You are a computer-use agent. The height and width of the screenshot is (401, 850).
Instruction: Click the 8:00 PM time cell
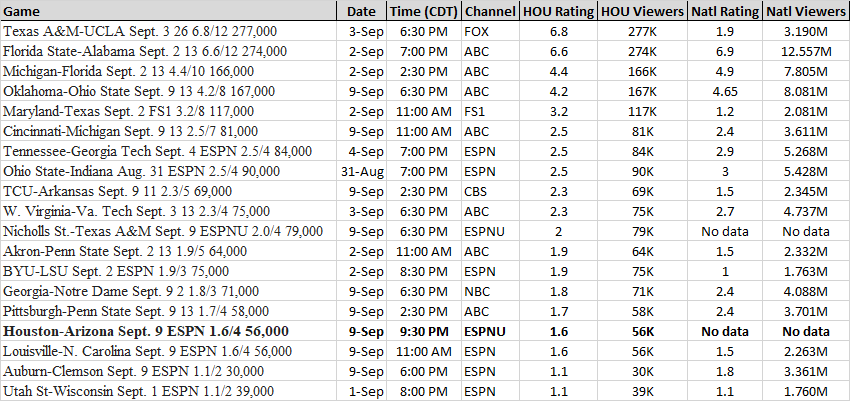(x=424, y=391)
